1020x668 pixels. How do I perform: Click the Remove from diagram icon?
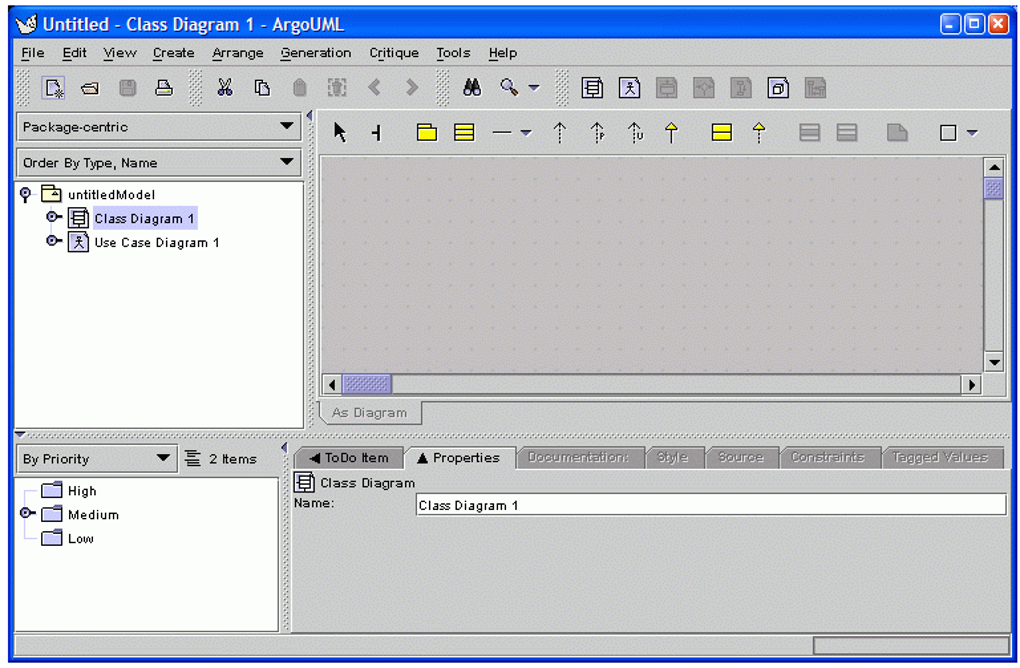[x=336, y=88]
